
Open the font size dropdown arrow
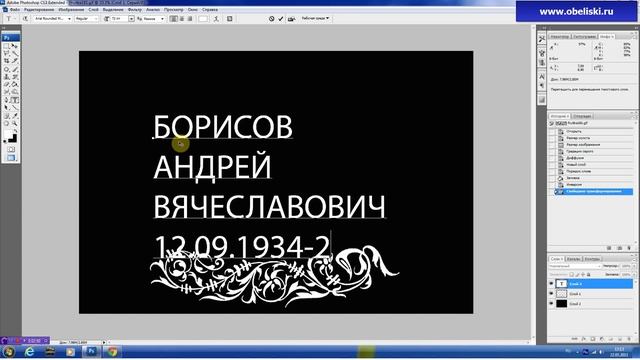coord(131,19)
